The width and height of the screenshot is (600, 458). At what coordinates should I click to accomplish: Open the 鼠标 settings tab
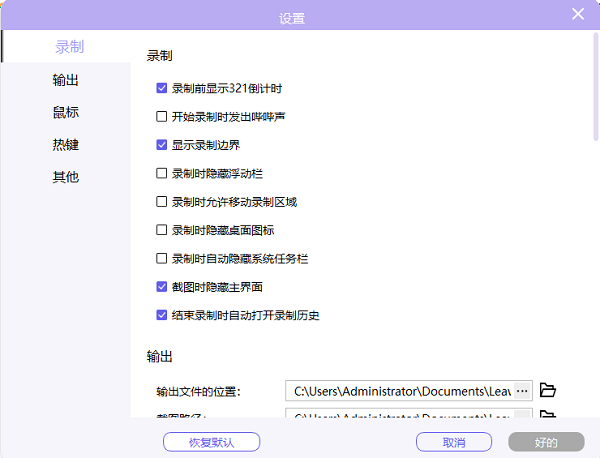(x=65, y=112)
